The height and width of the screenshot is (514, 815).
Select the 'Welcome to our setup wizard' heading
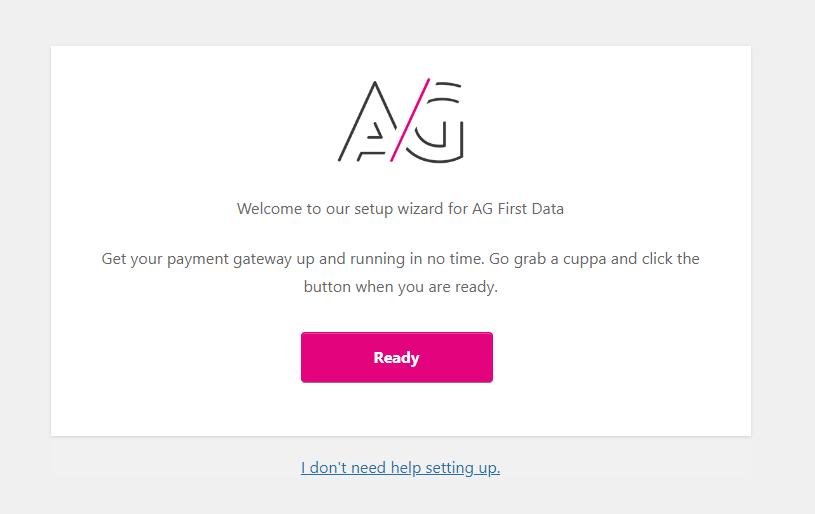(x=400, y=209)
